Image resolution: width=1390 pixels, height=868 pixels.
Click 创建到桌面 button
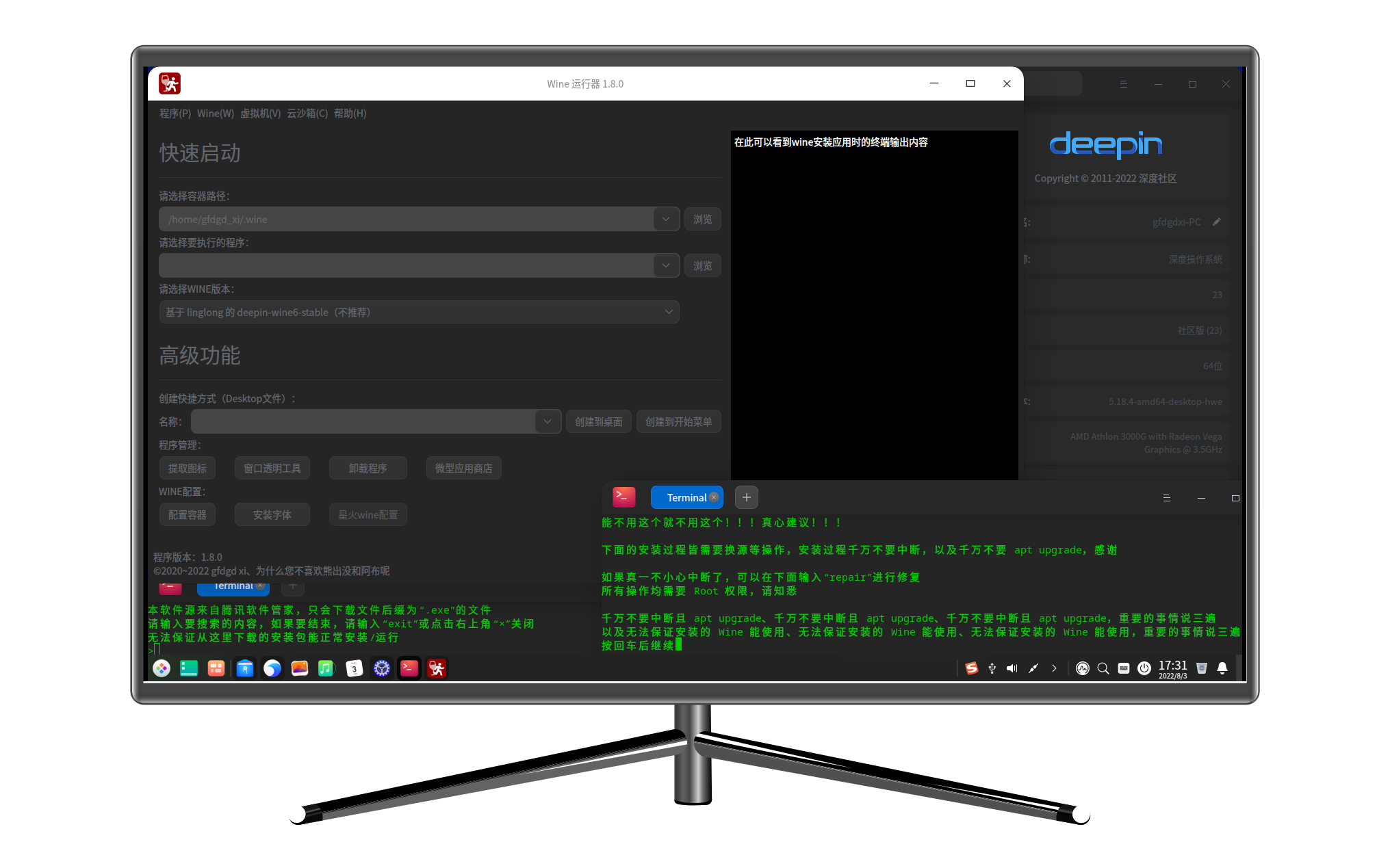(x=599, y=421)
